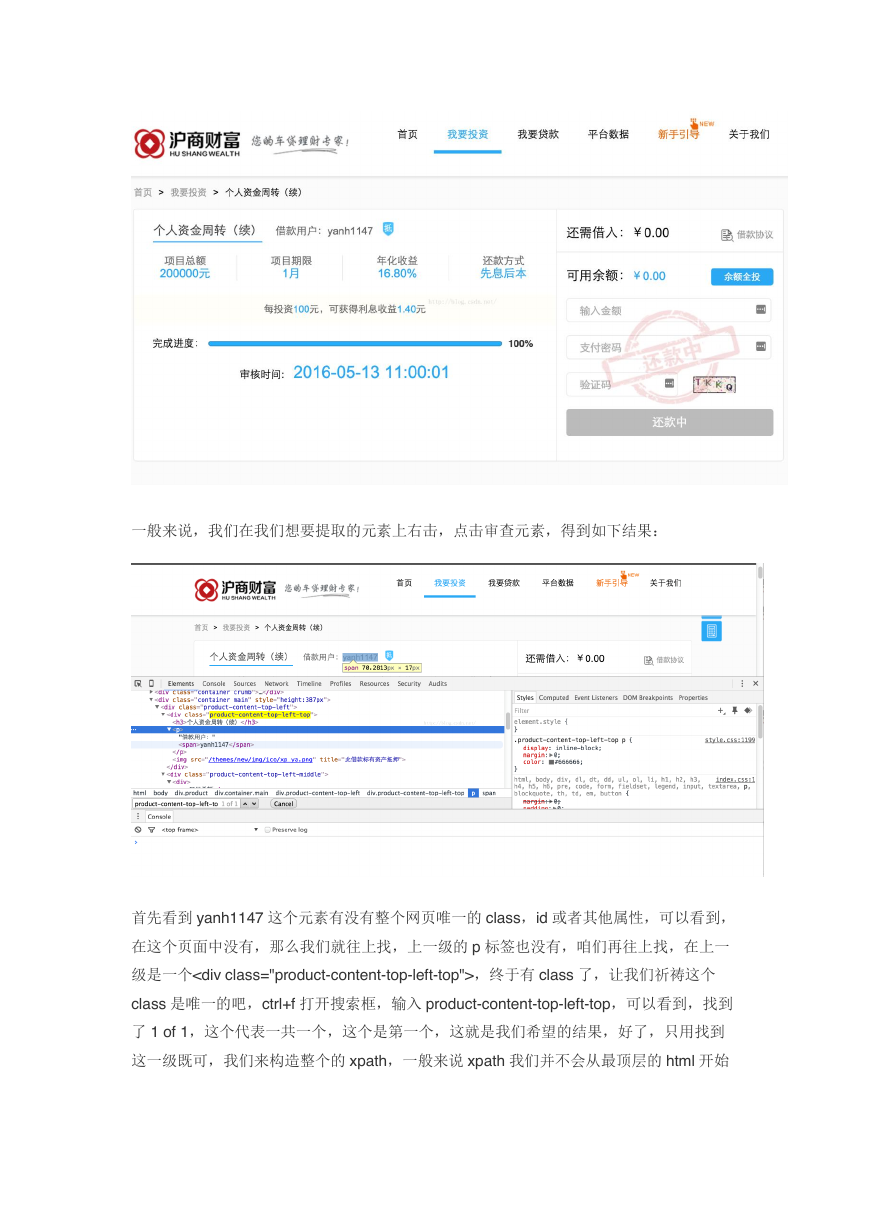Click the keyboard icon in the 验证码 field
This screenshot has height=1228, width=869.
pos(669,383)
